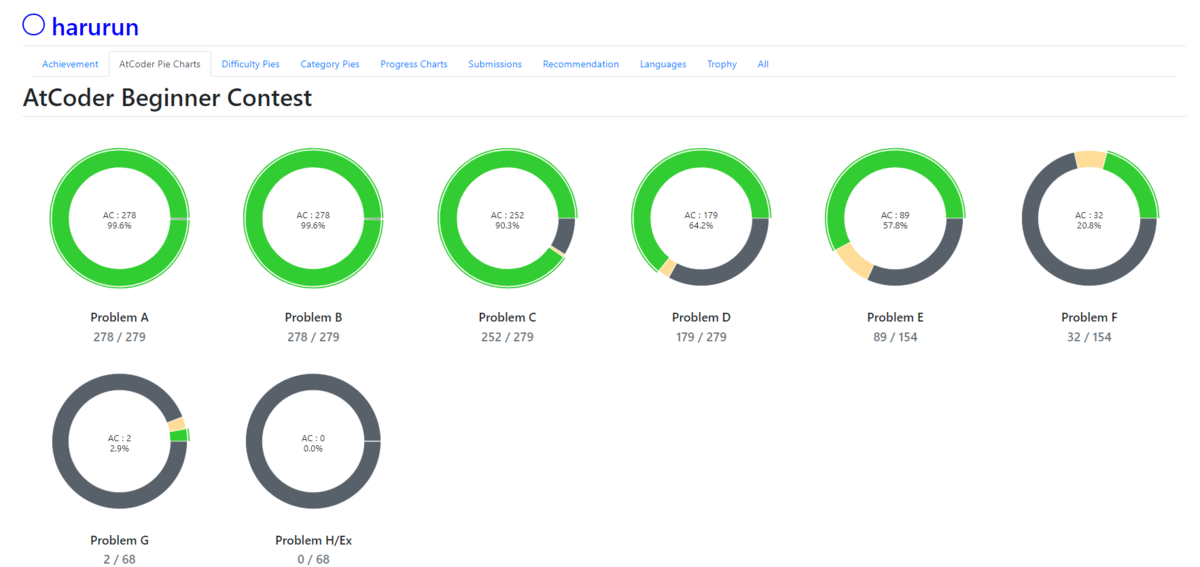Click the Problem G label

pos(119,540)
